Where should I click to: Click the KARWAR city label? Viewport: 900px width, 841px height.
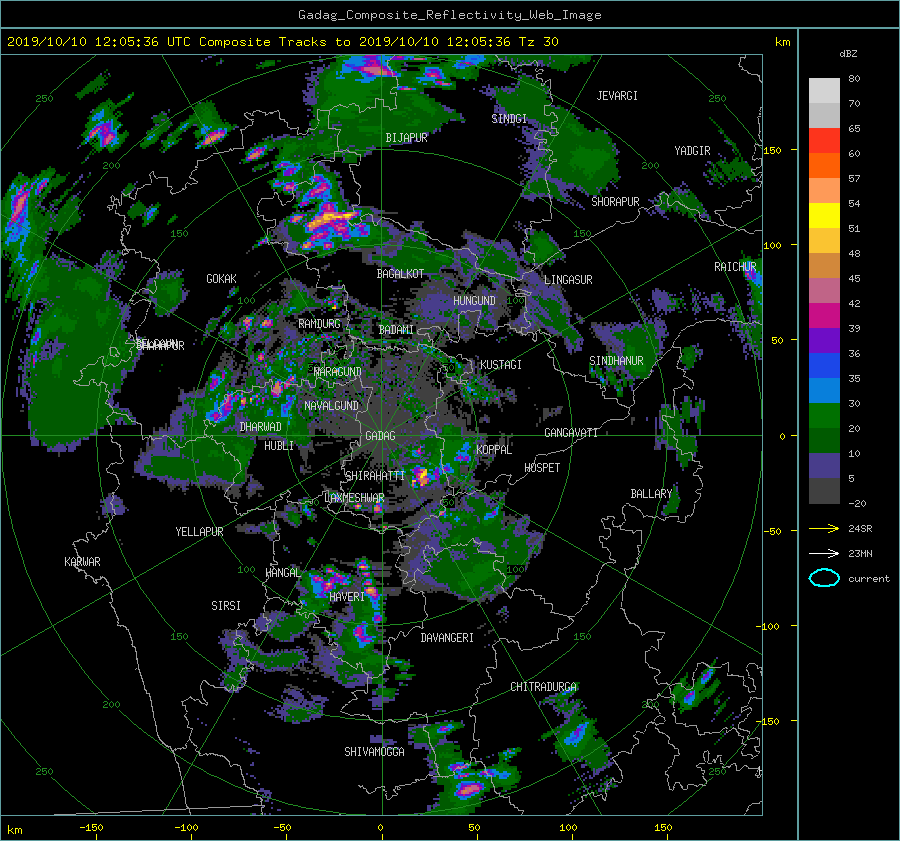[82, 561]
